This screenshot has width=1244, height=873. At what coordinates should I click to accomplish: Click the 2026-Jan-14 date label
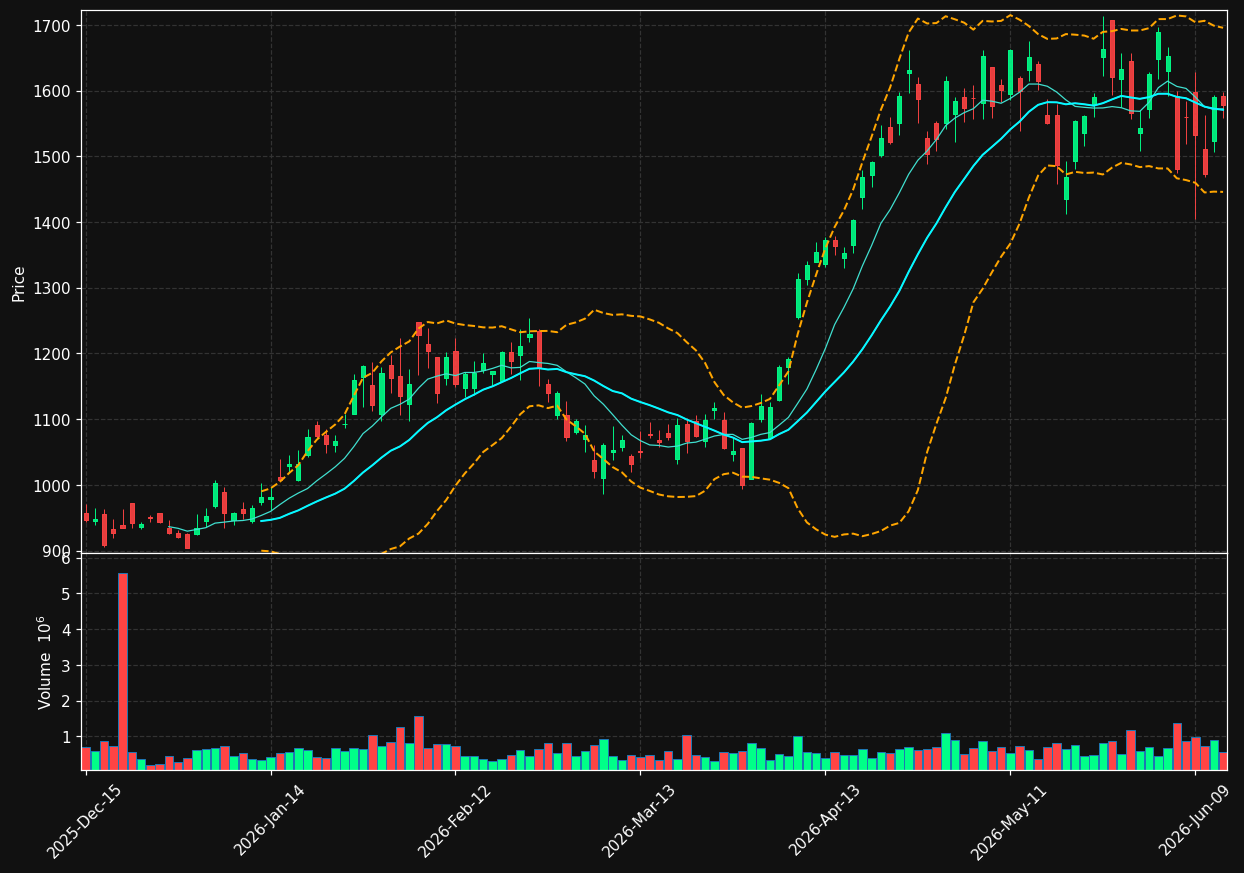click(270, 820)
